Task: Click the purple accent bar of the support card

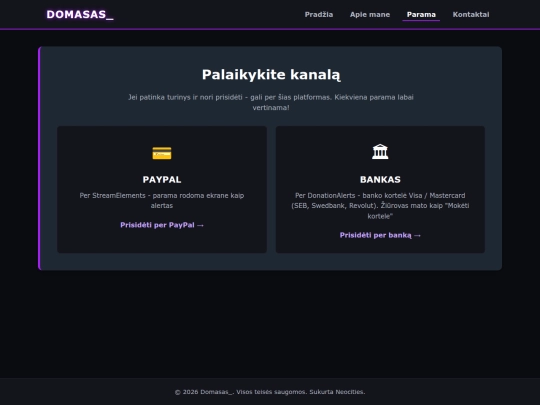Action: (x=39, y=158)
